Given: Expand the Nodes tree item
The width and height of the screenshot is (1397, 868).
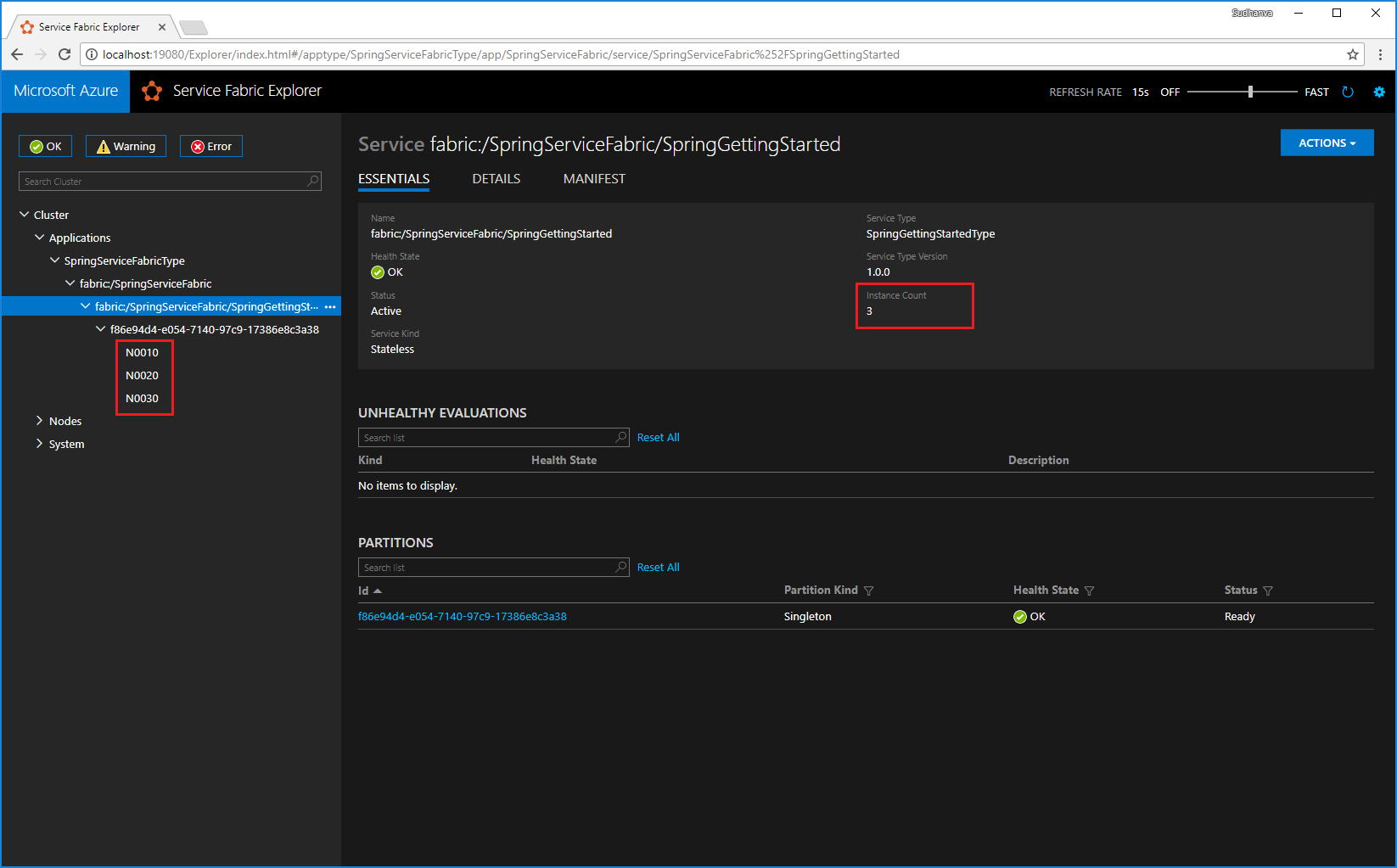Looking at the screenshot, I should pyautogui.click(x=38, y=420).
